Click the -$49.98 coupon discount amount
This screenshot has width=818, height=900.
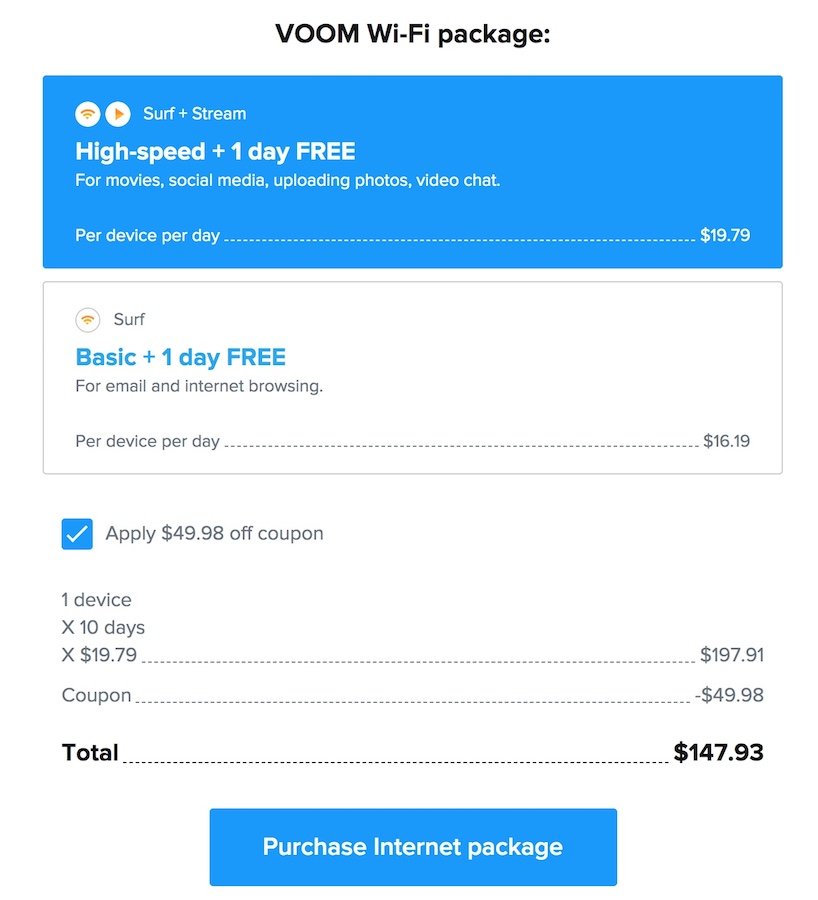click(729, 695)
